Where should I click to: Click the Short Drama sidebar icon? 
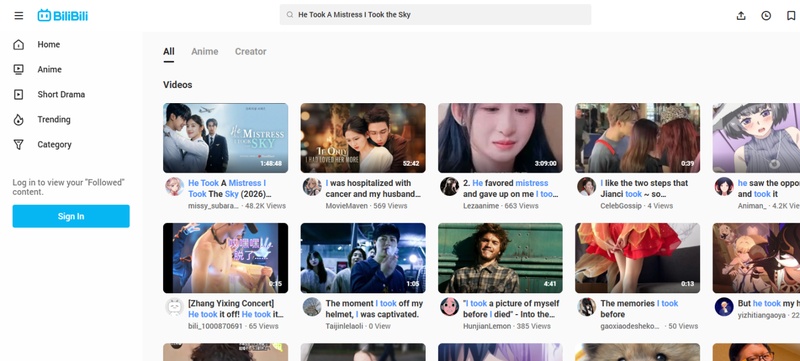pos(18,94)
